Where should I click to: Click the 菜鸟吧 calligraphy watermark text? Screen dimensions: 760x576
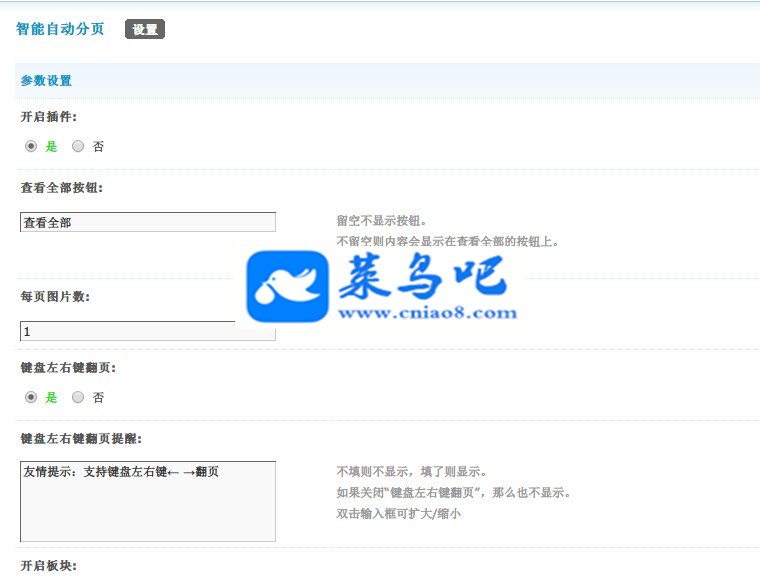(423, 276)
